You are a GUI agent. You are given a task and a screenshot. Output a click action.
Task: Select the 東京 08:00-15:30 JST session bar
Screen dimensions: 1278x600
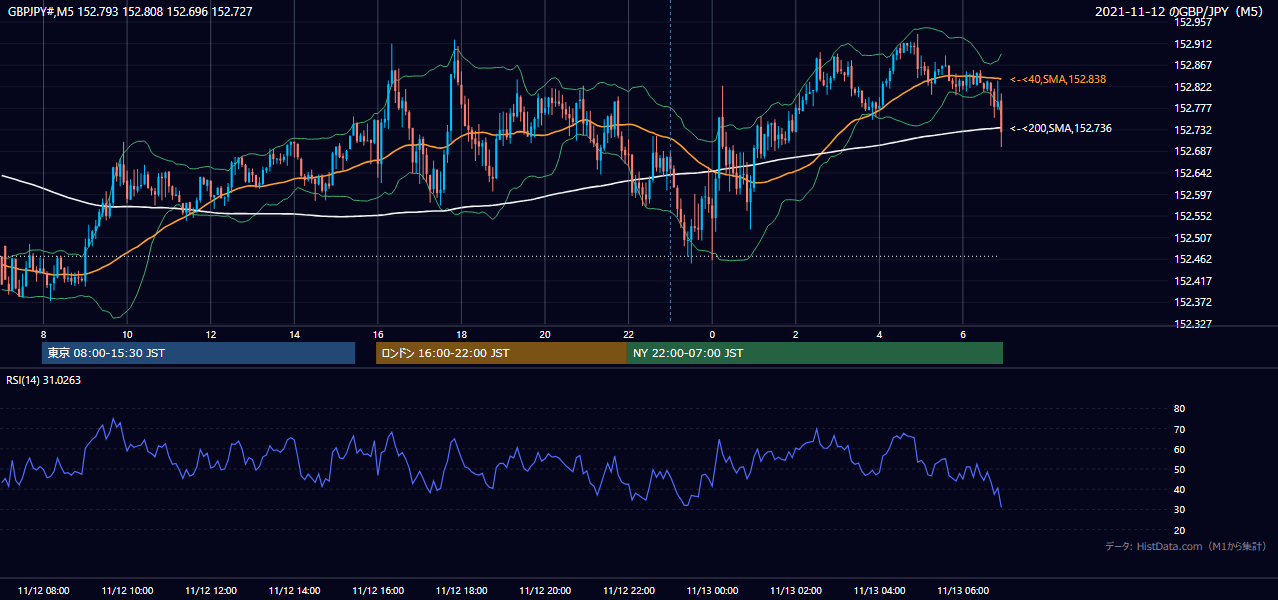click(198, 353)
